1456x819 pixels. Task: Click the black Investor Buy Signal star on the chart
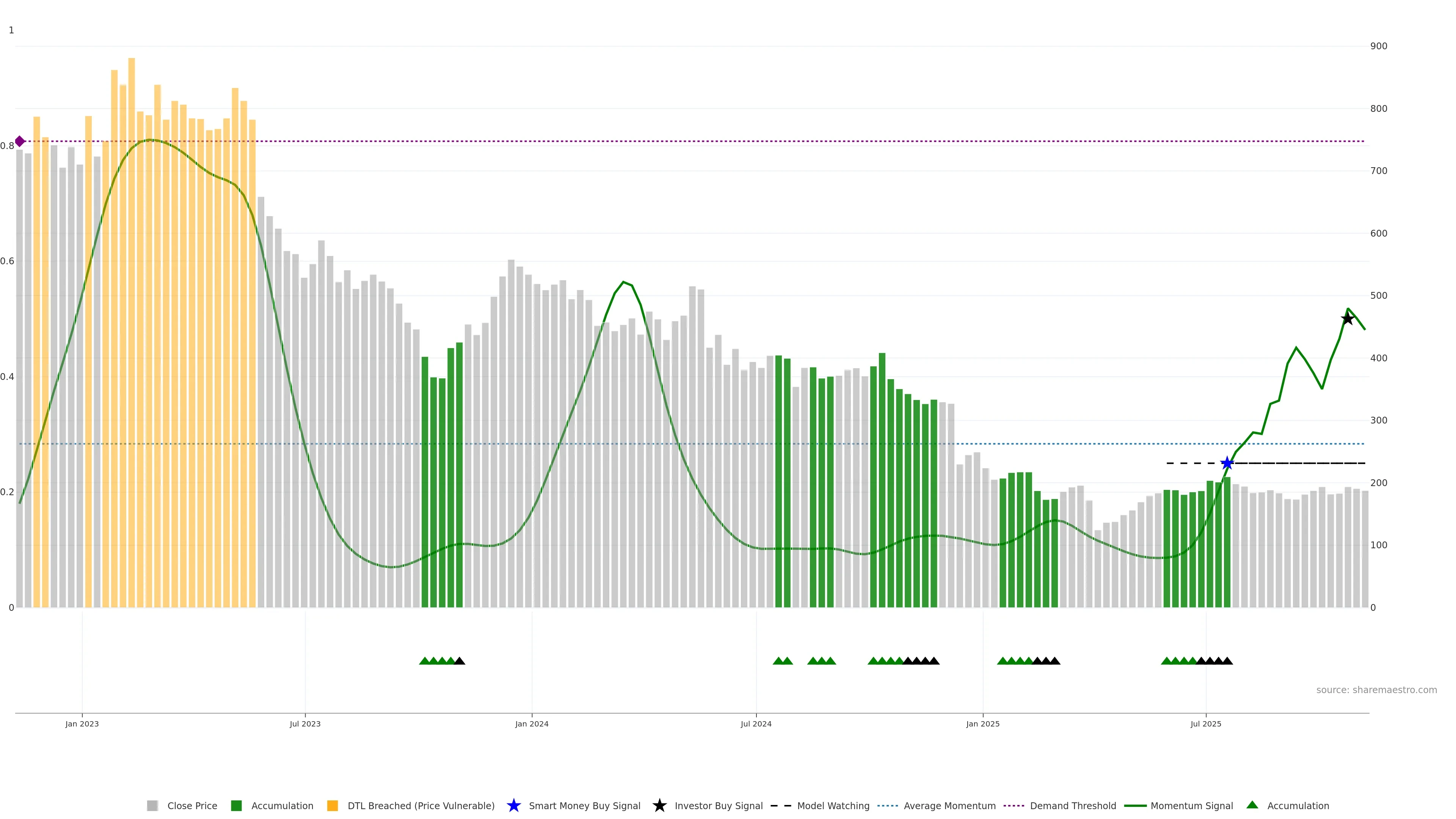point(1348,319)
